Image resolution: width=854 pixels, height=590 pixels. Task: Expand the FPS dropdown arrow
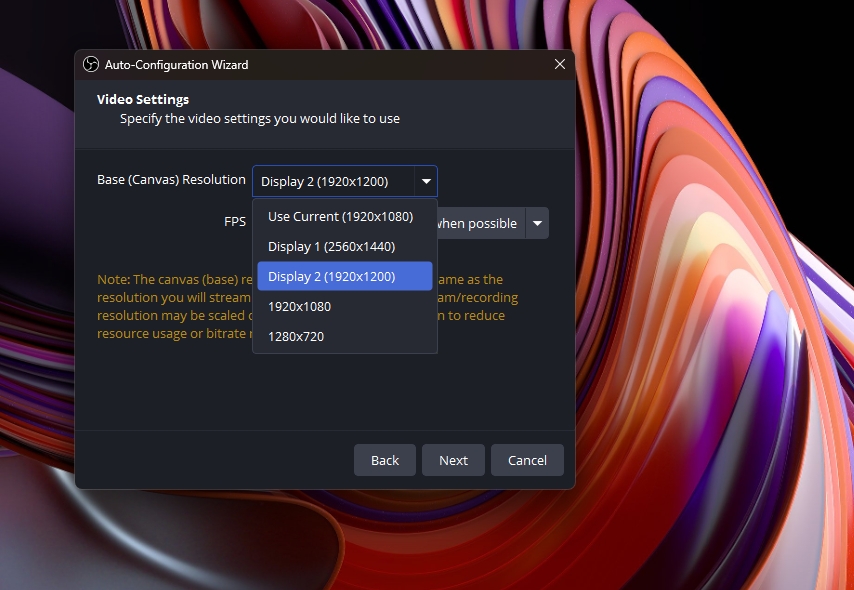click(x=538, y=223)
